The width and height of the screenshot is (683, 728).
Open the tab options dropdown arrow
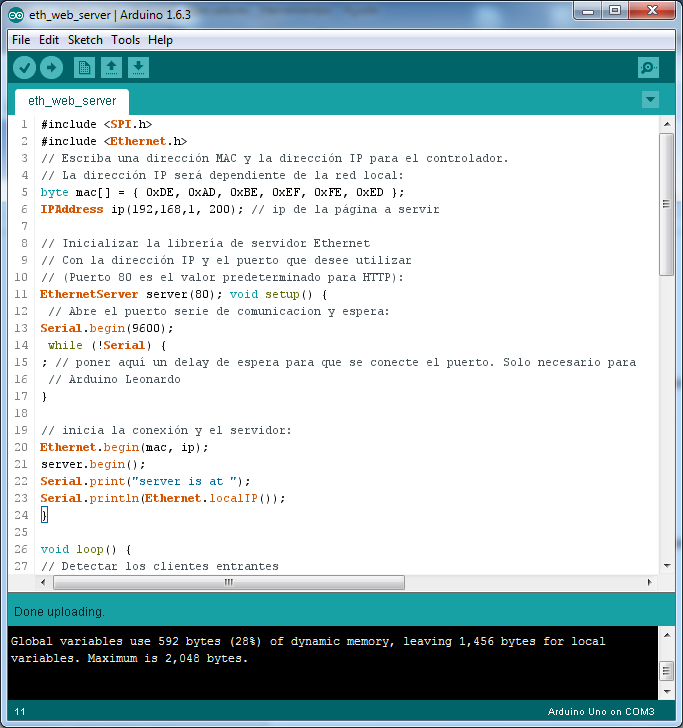(x=650, y=99)
